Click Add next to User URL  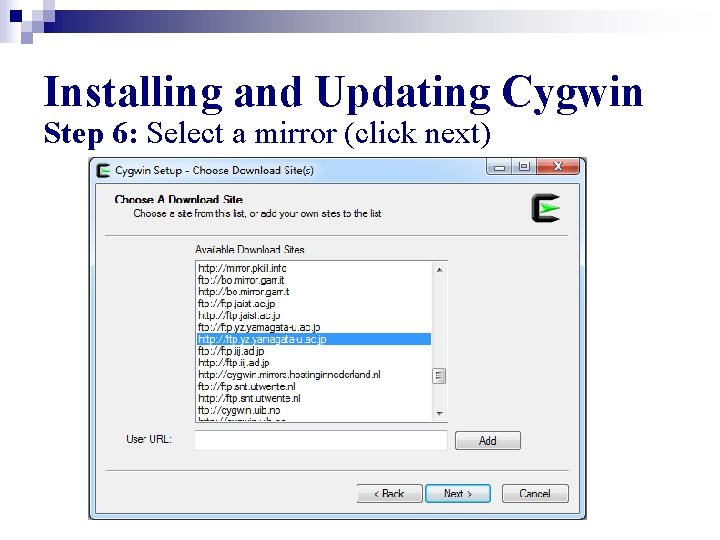point(488,441)
